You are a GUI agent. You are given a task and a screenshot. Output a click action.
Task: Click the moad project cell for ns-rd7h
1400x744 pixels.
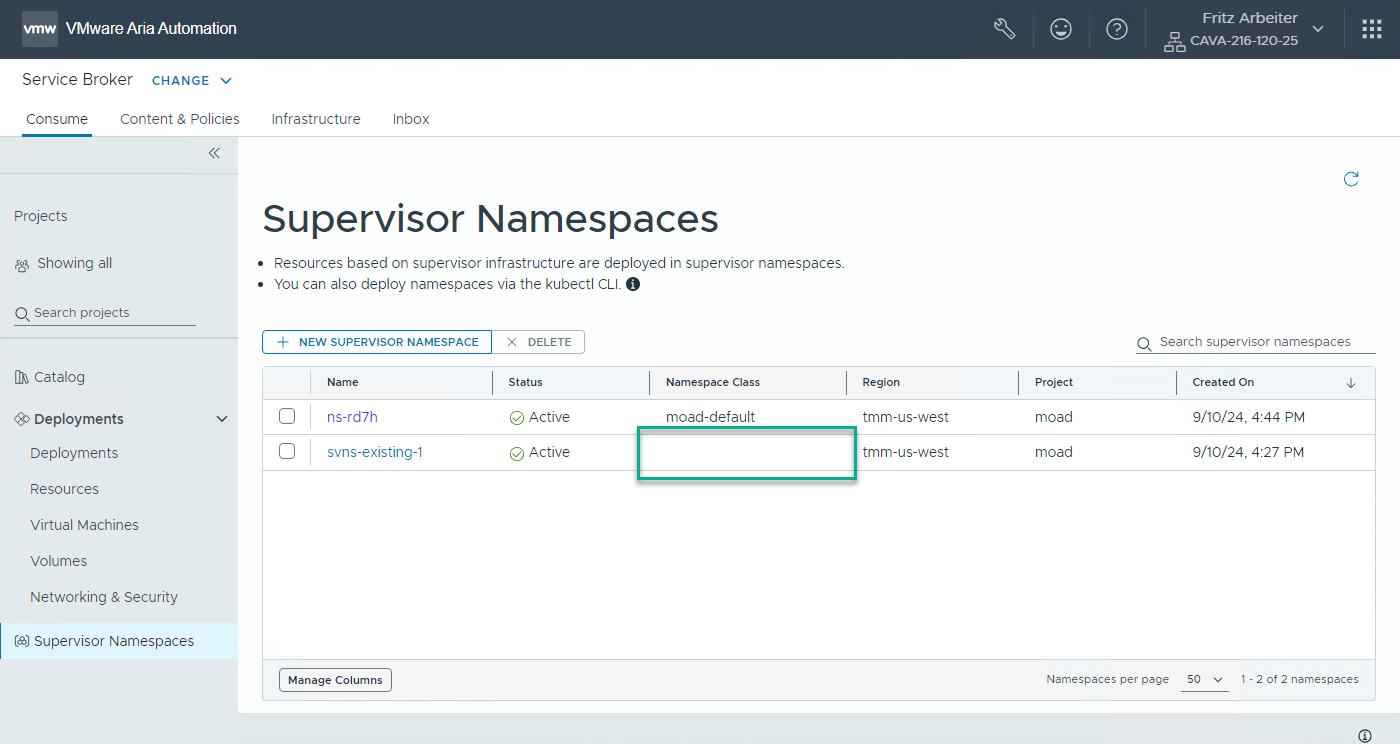coord(1054,417)
